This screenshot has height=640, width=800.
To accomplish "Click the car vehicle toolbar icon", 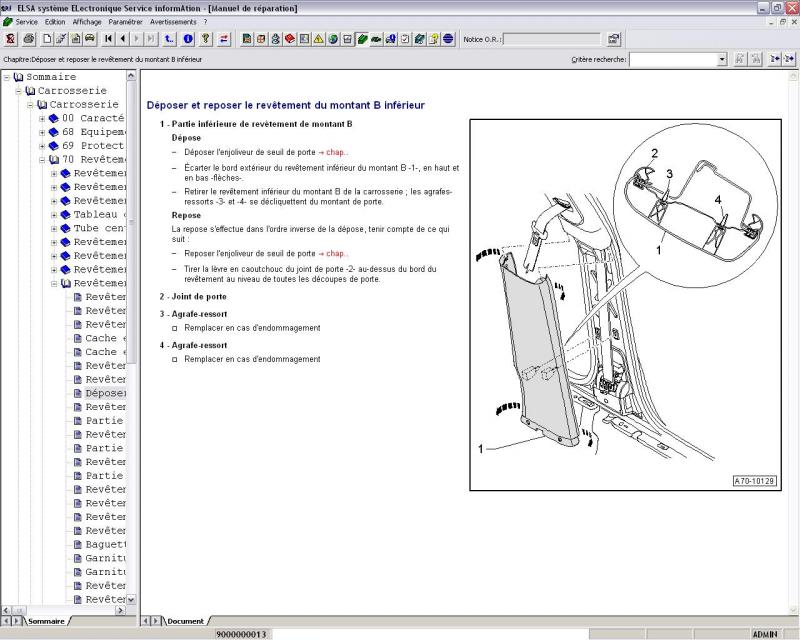I will point(90,39).
